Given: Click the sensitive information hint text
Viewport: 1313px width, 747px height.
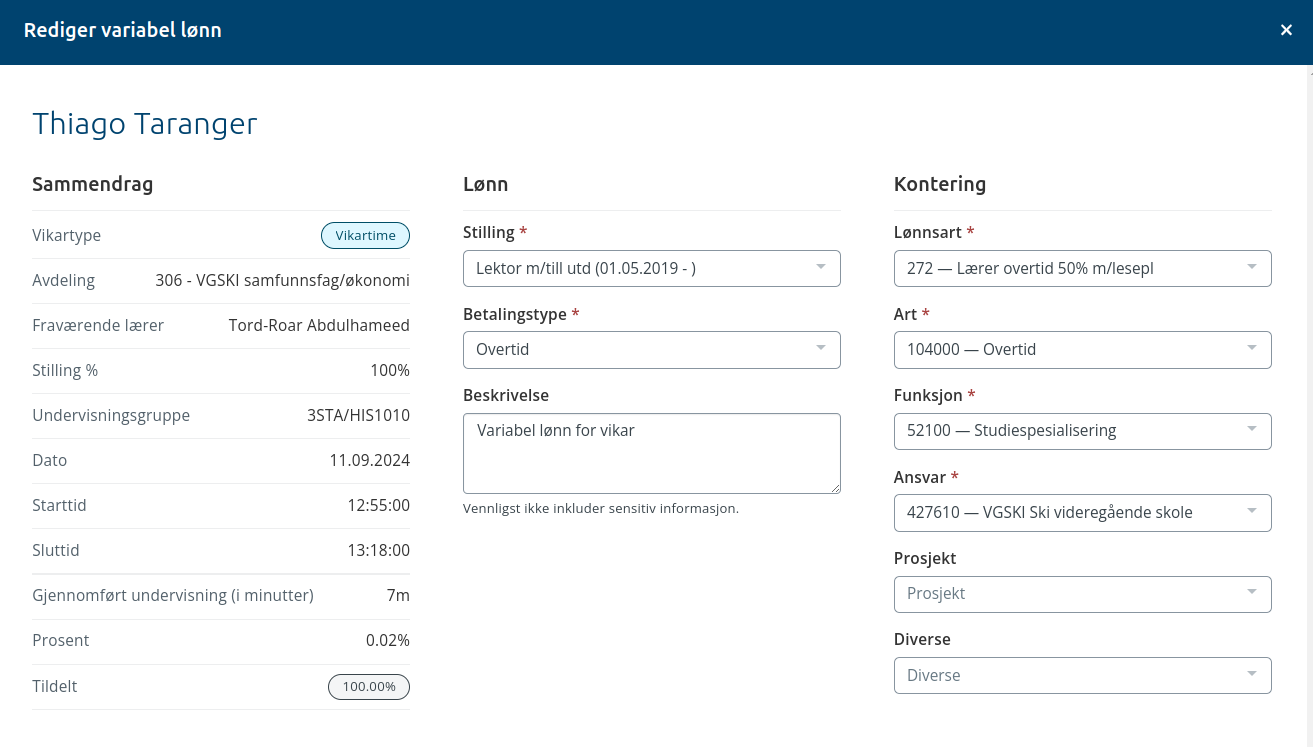Looking at the screenshot, I should coord(601,508).
